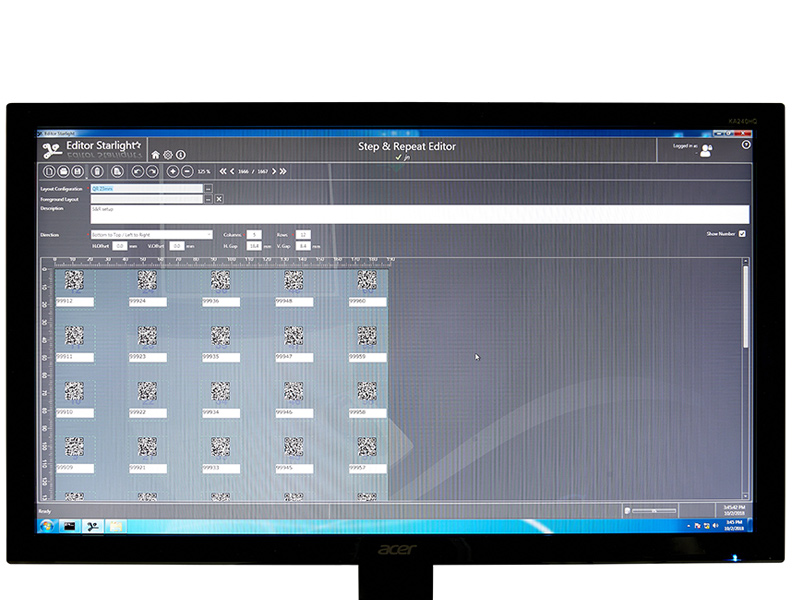
Task: Expand the Direction dropdown
Action: (208, 234)
